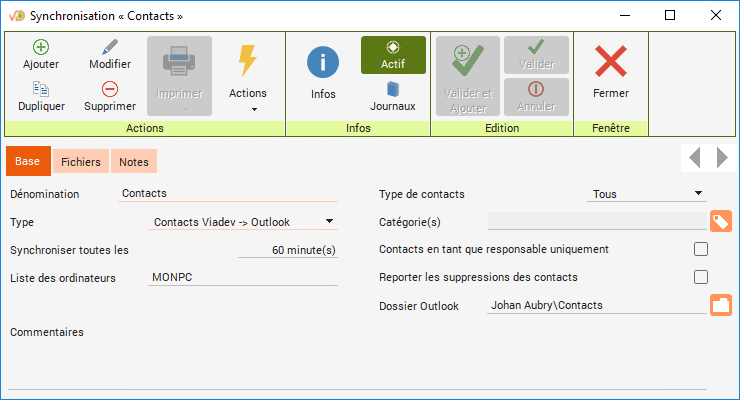Select the Dupliquer icon
The height and width of the screenshot is (400, 740).
click(x=41, y=89)
